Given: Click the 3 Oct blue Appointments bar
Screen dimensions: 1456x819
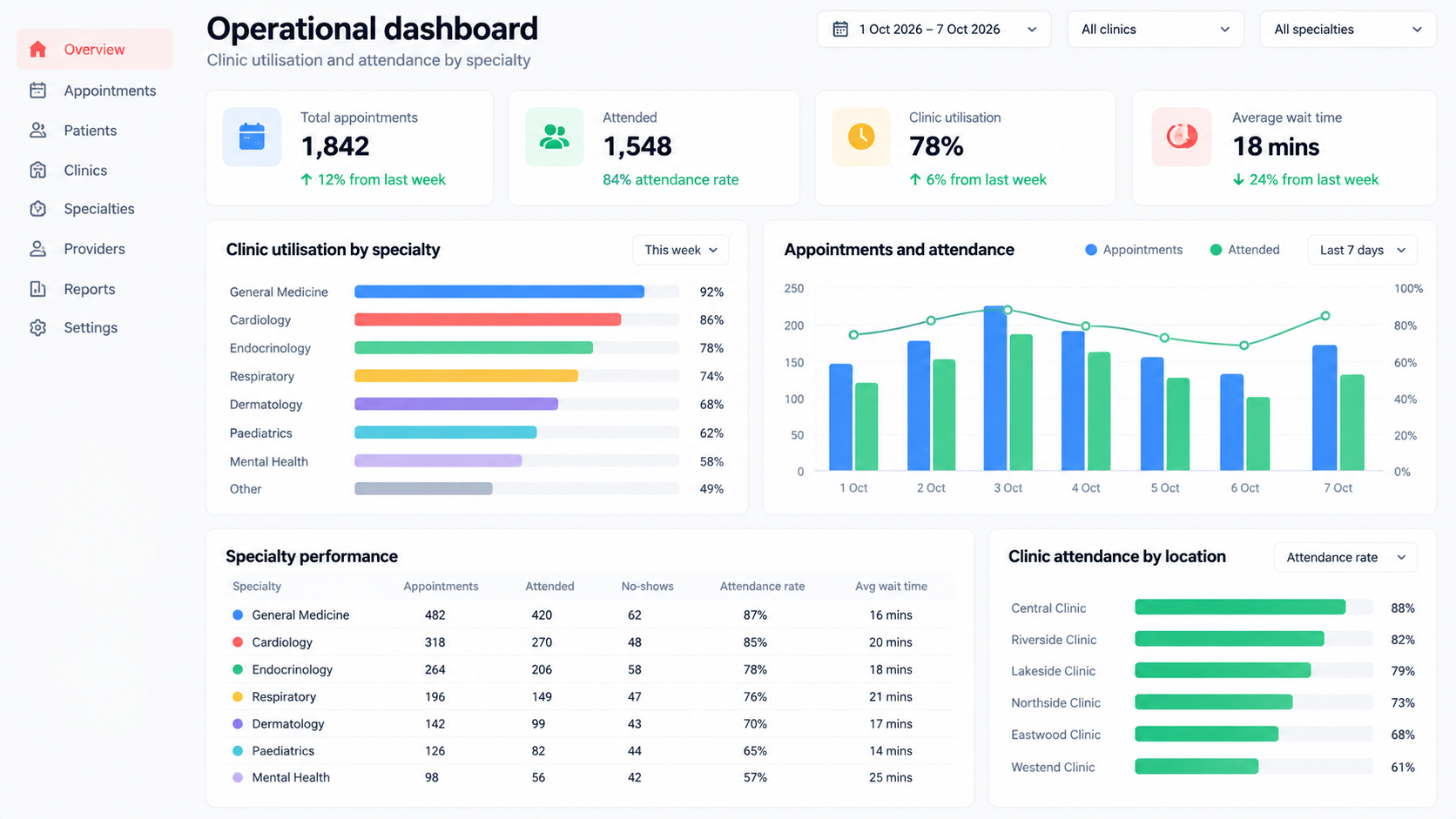Looking at the screenshot, I should tap(996, 388).
